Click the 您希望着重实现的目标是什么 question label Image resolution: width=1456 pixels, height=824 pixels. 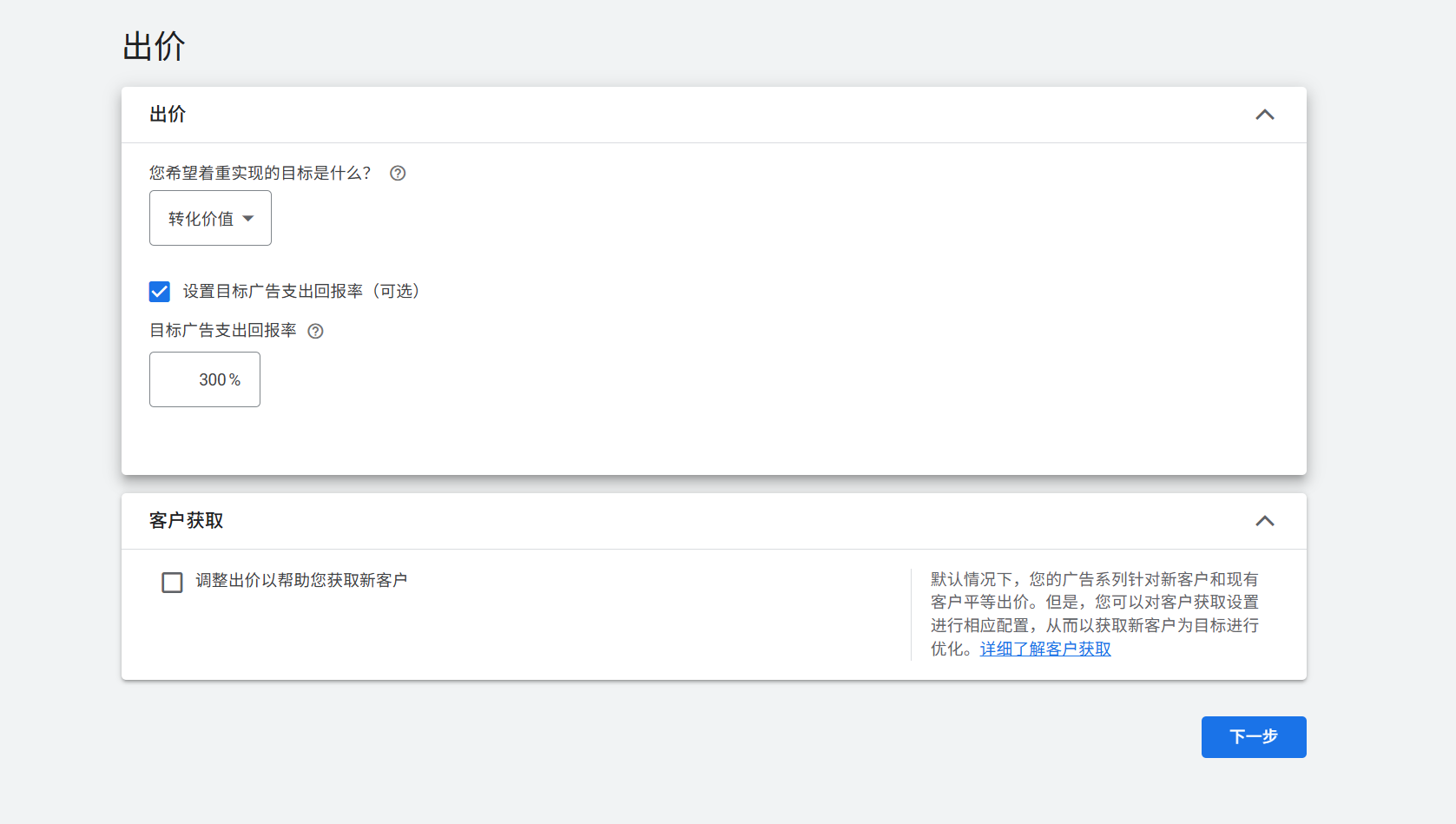click(x=260, y=173)
